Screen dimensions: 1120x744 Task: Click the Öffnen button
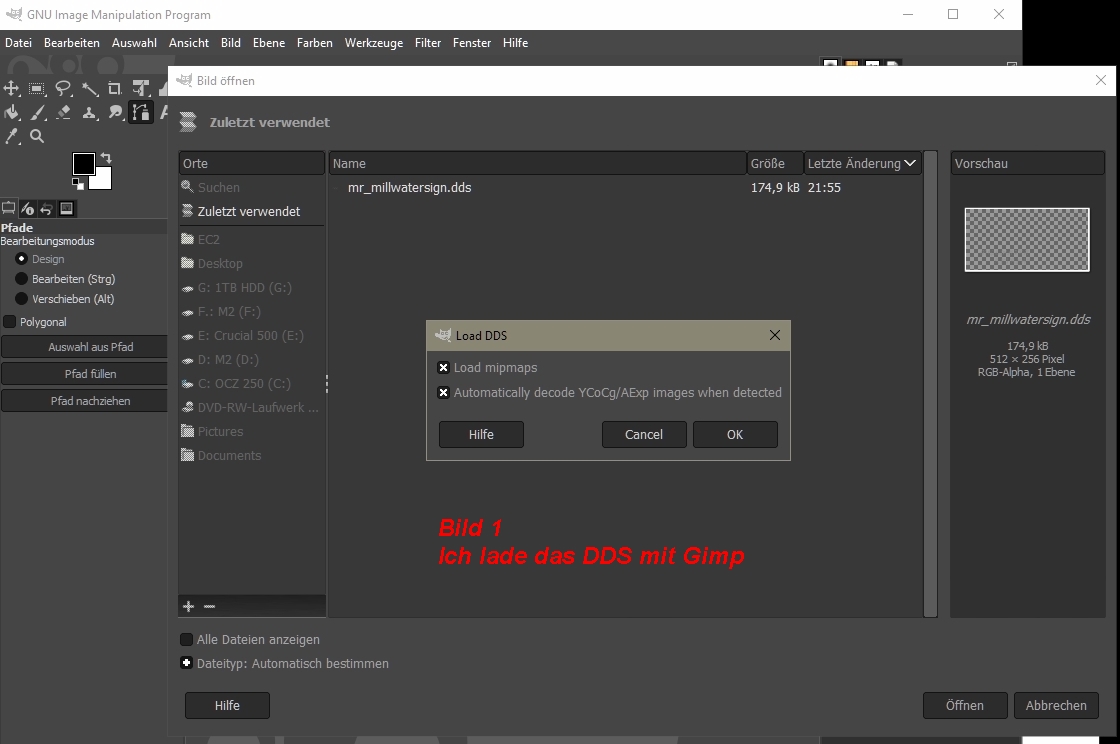[x=964, y=705]
